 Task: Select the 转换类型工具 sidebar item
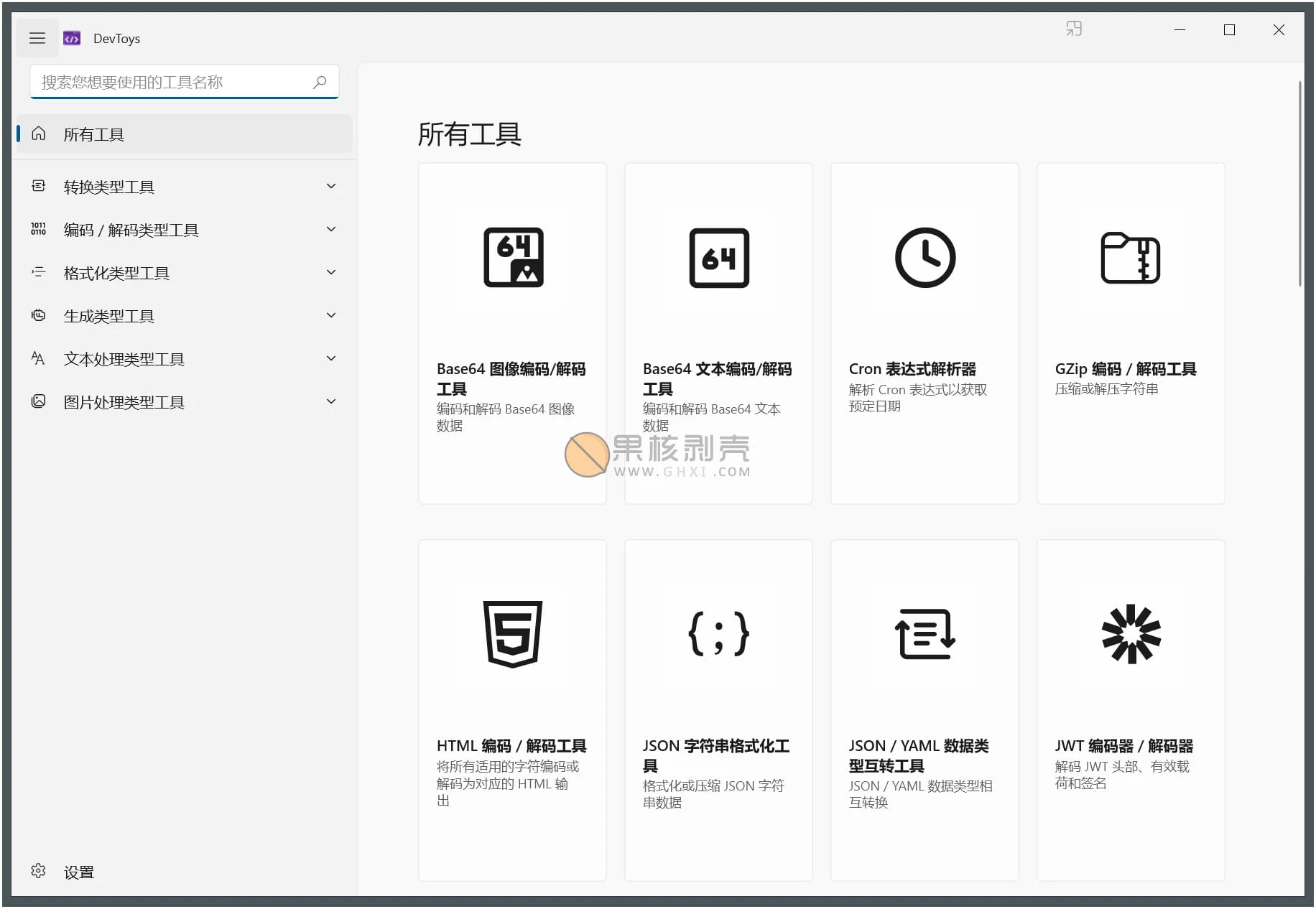tap(185, 187)
